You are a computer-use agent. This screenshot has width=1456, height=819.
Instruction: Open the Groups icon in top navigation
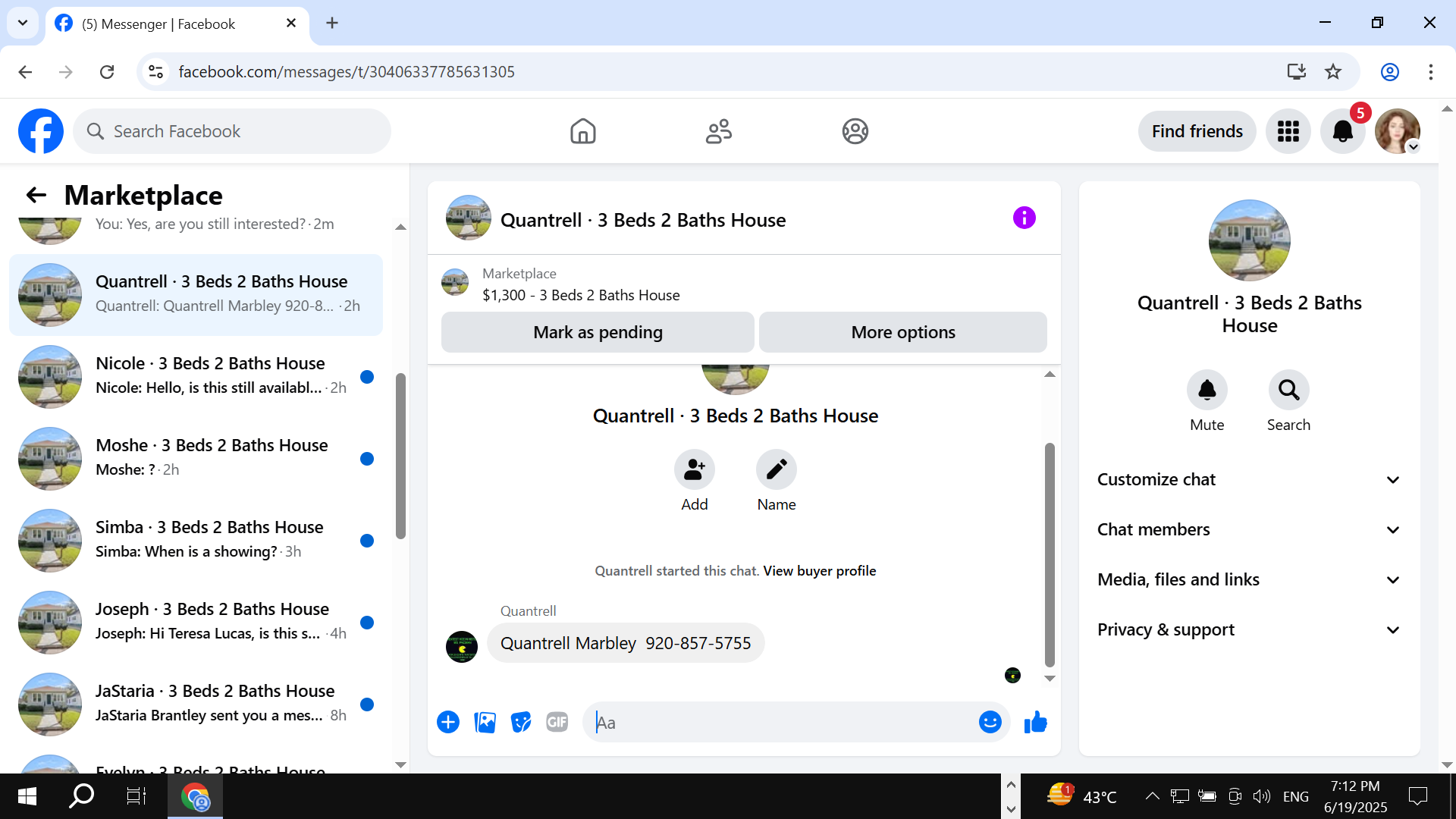point(855,131)
